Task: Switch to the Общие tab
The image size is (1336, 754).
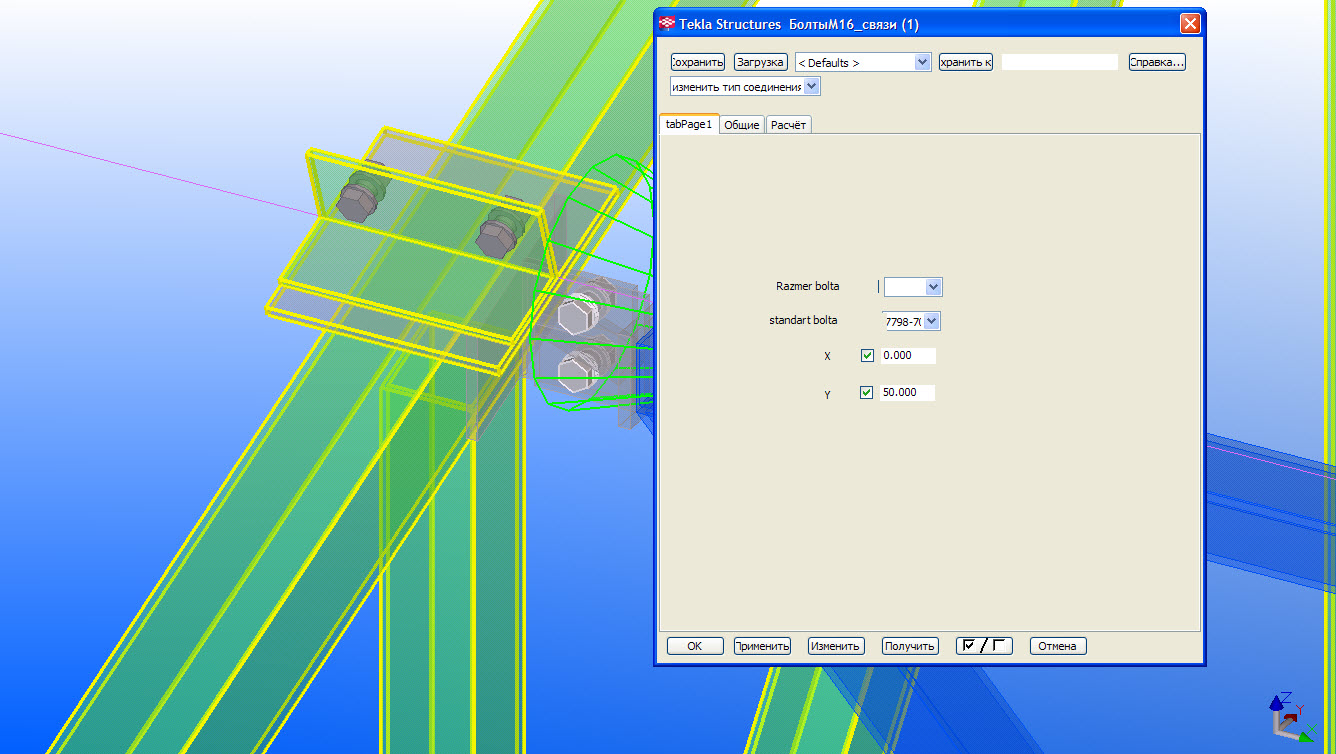Action: coord(741,125)
